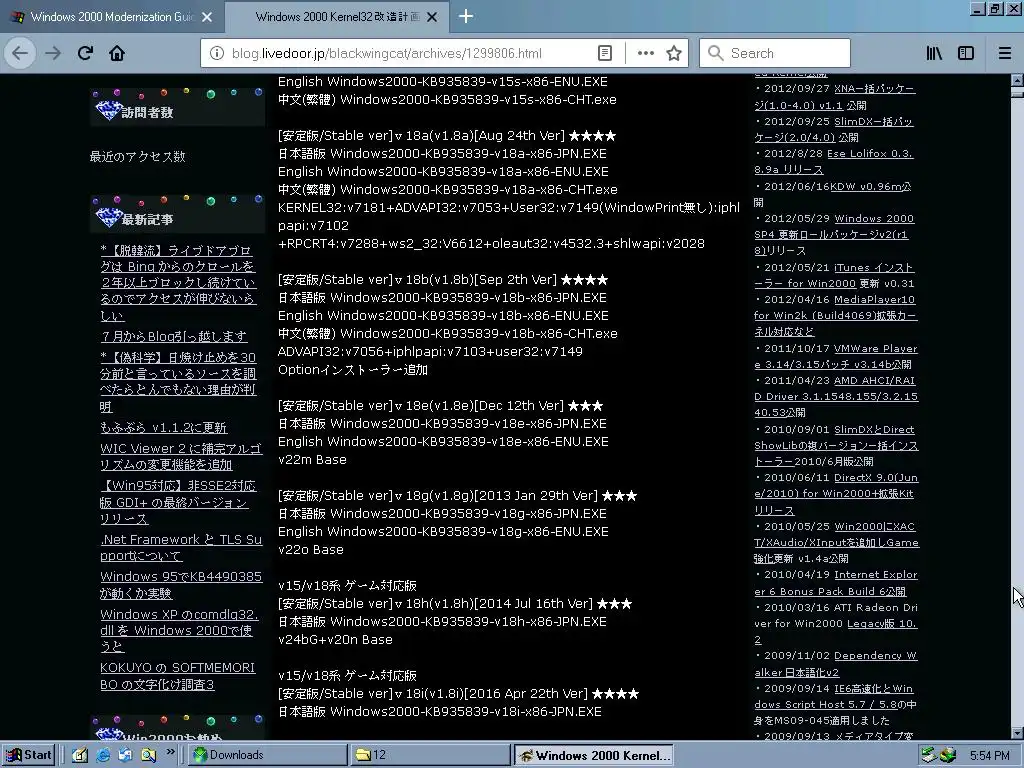Close the Windows 2000 Modernization Guide tab

[x=207, y=17]
